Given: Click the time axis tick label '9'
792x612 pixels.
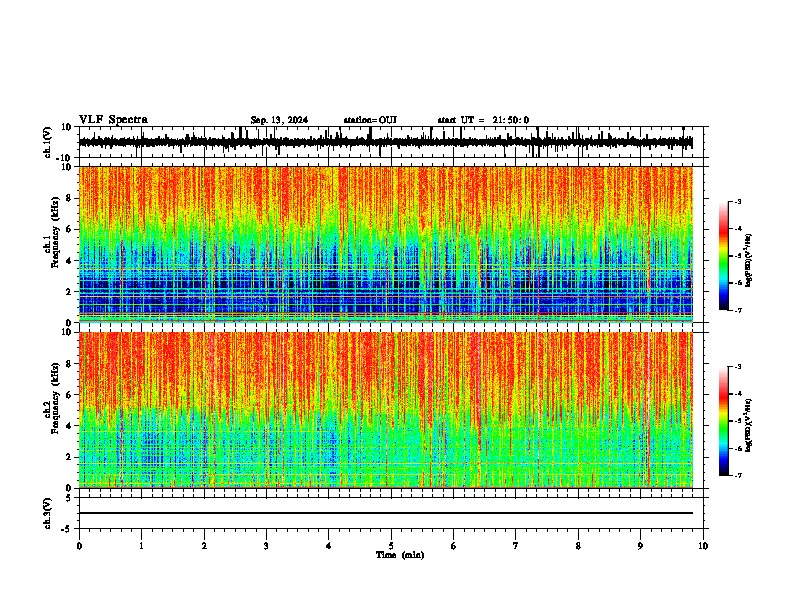Looking at the screenshot, I should pos(640,546).
